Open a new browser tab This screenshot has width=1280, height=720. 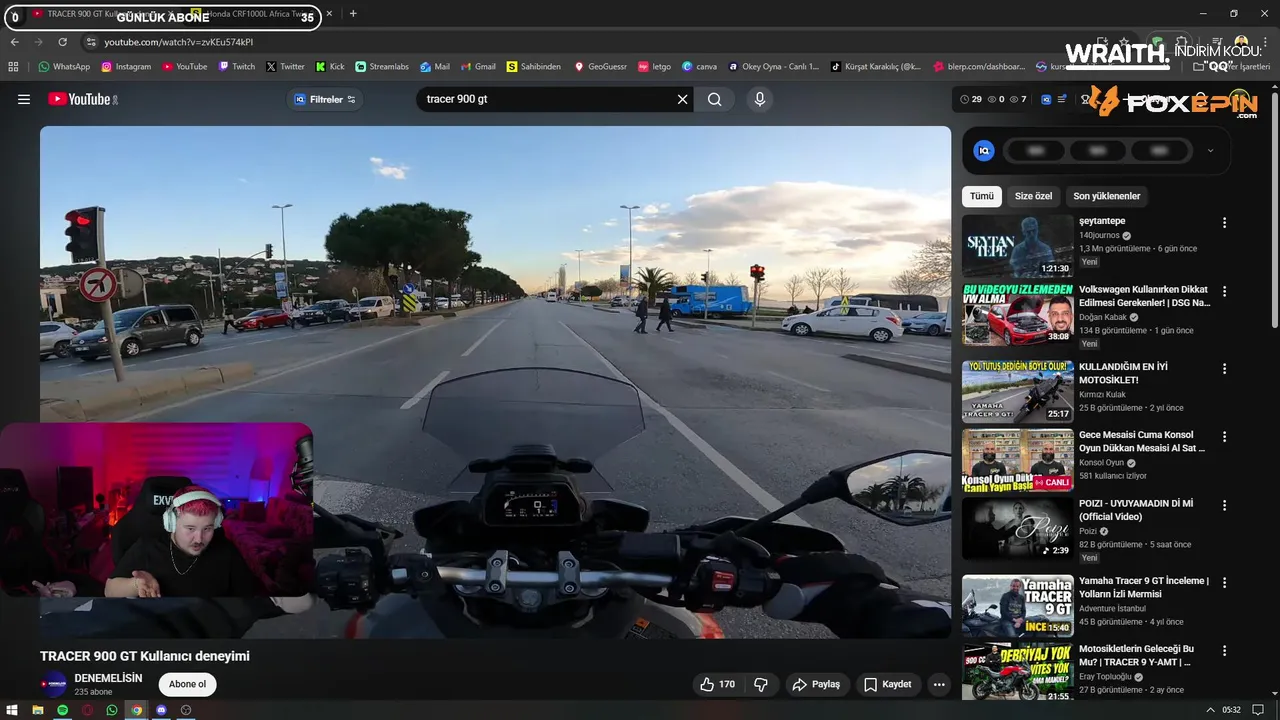coord(353,14)
